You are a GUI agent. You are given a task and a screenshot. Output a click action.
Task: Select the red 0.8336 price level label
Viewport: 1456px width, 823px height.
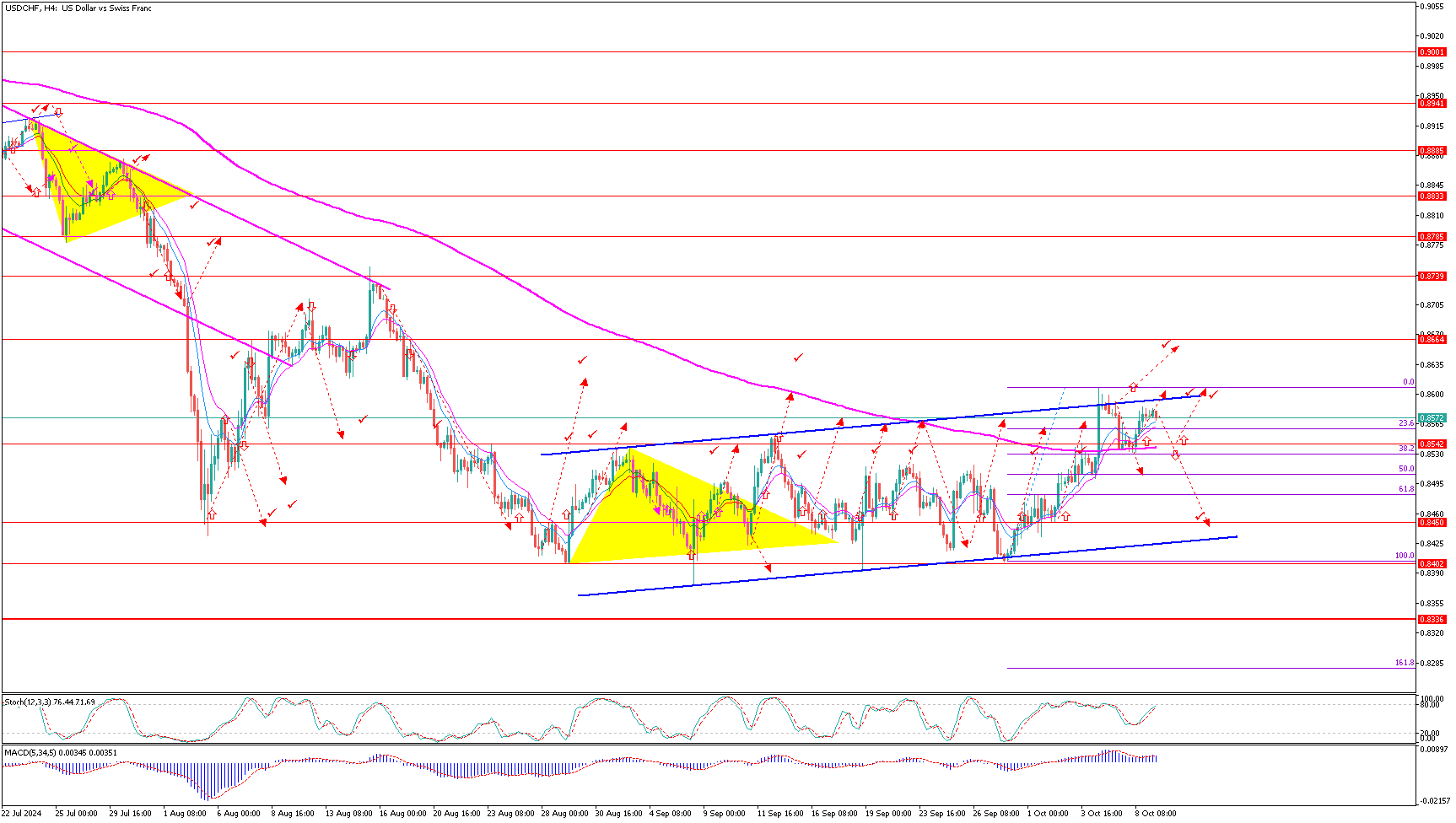pyautogui.click(x=1432, y=620)
